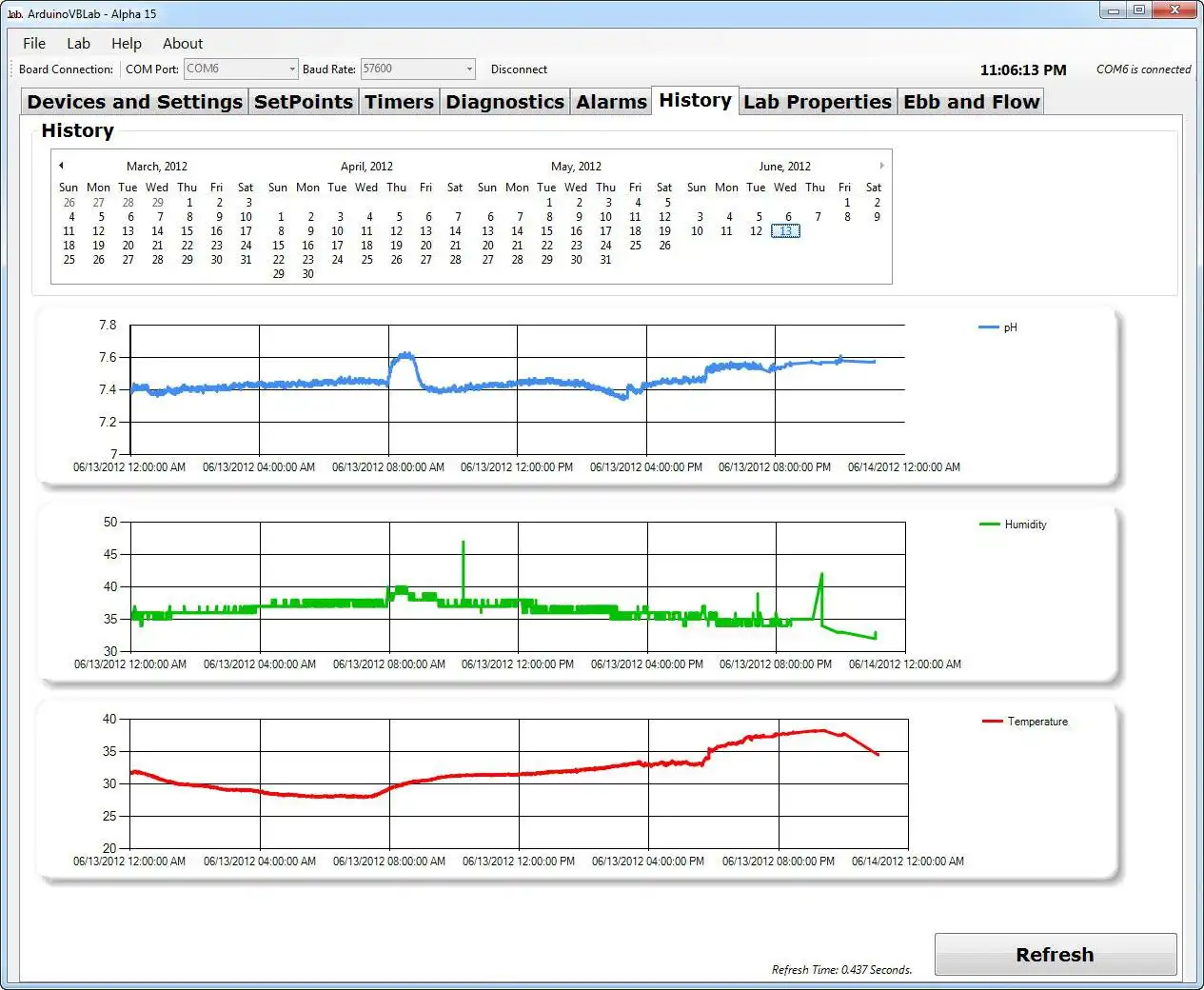Select the History tab

[x=695, y=100]
